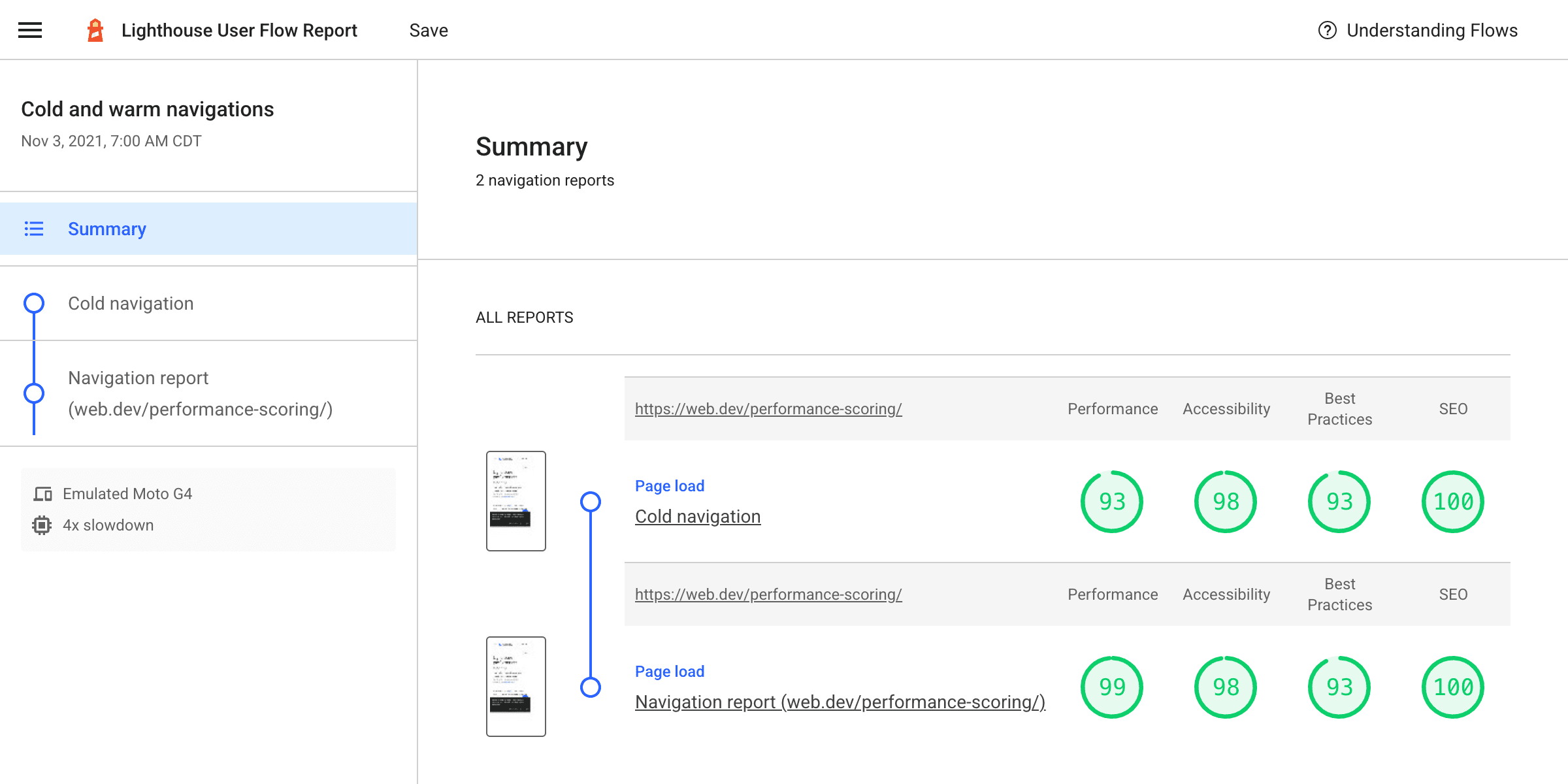Click the Navigation report page load thumbnail

click(517, 687)
